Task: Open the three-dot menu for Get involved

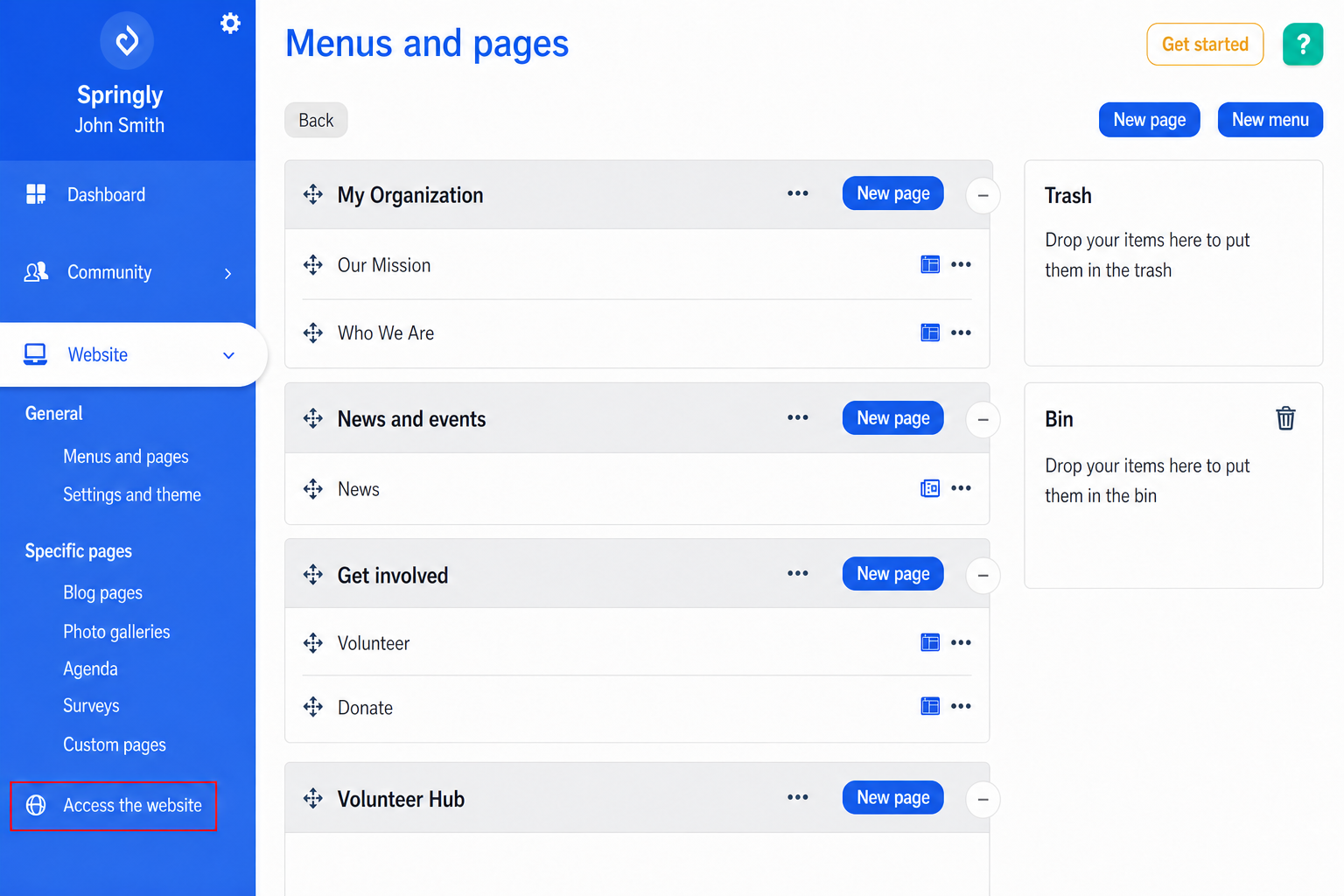Action: (798, 573)
